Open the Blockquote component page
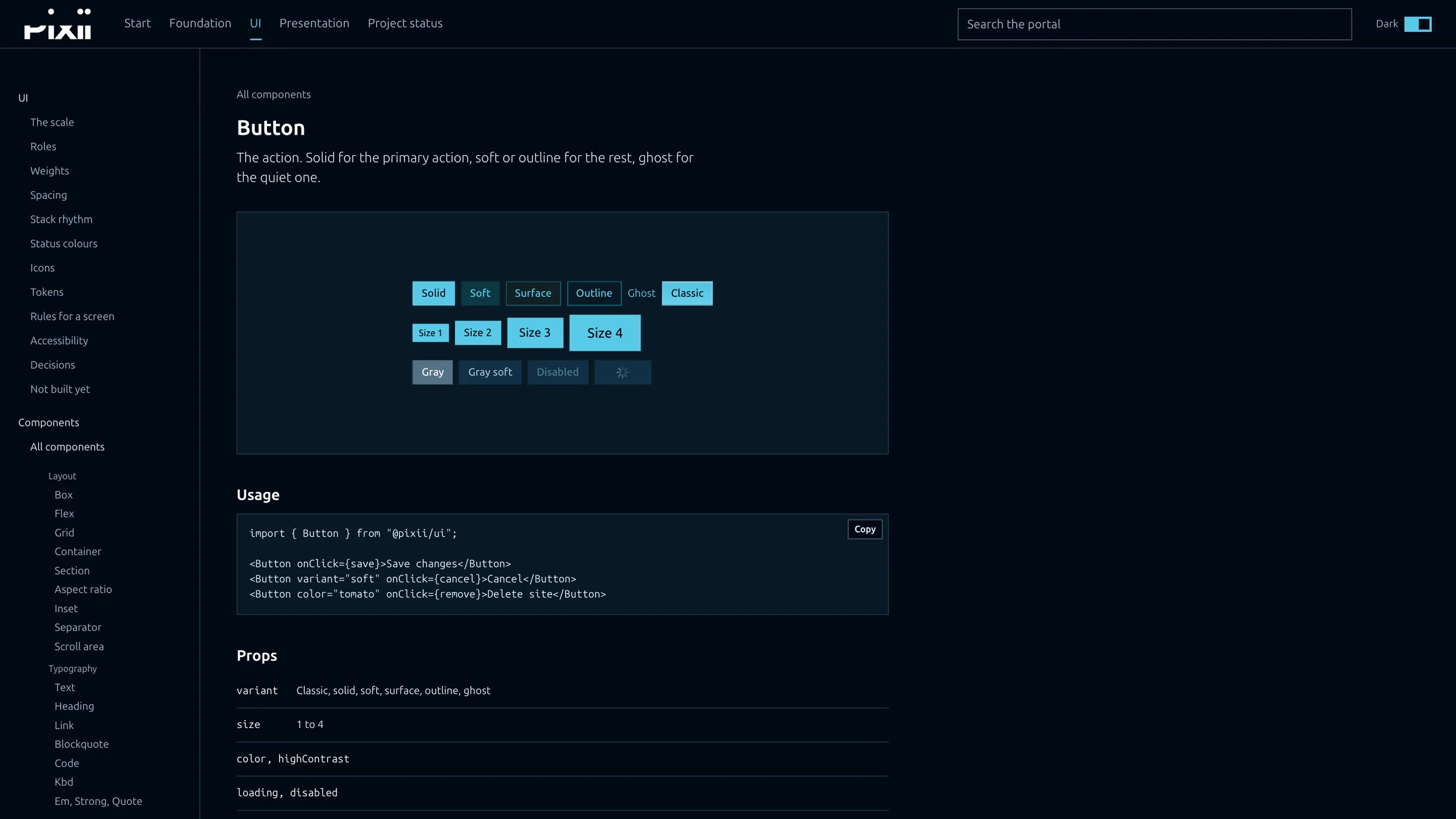 (81, 744)
